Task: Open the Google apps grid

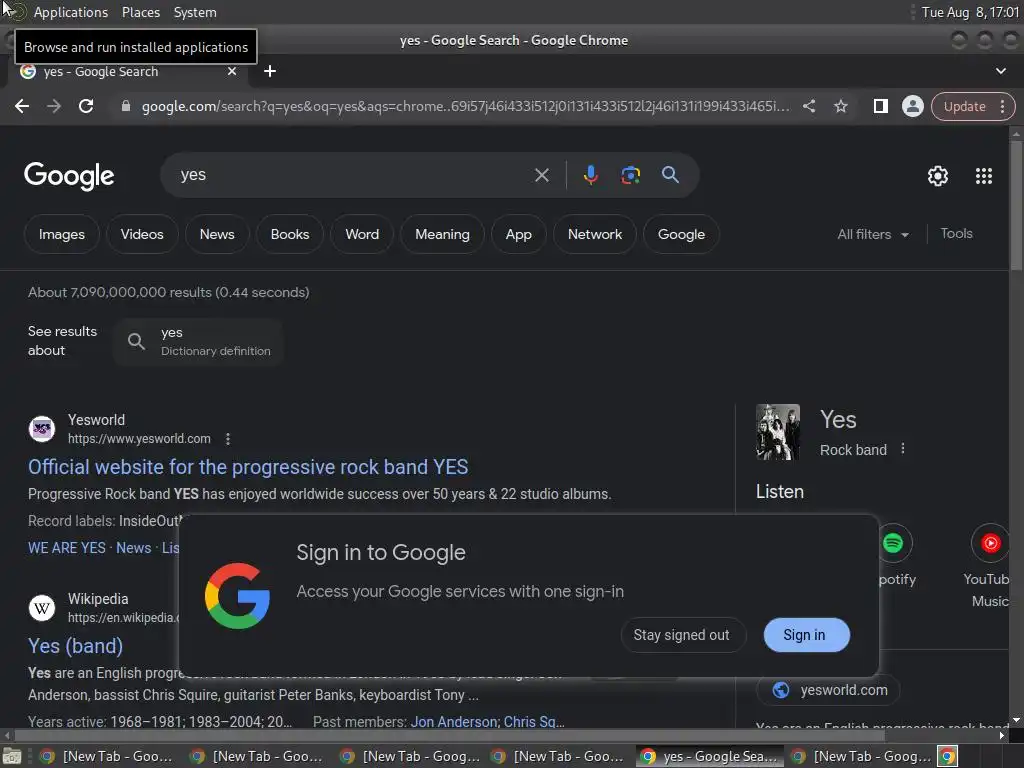Action: coord(984,176)
